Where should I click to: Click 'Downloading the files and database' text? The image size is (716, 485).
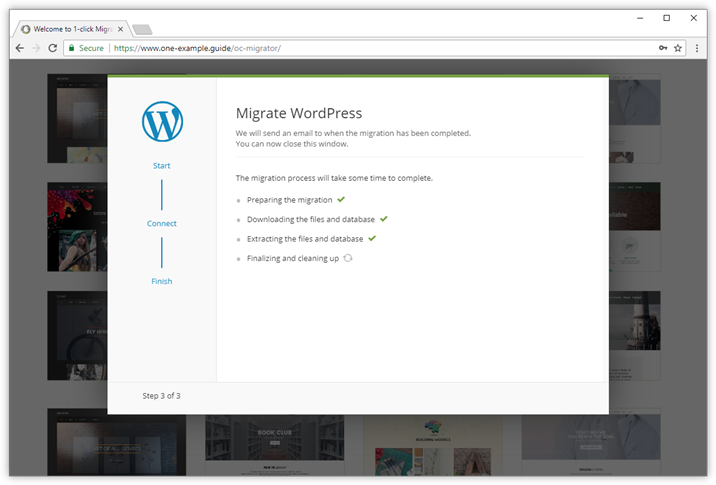tap(311, 219)
